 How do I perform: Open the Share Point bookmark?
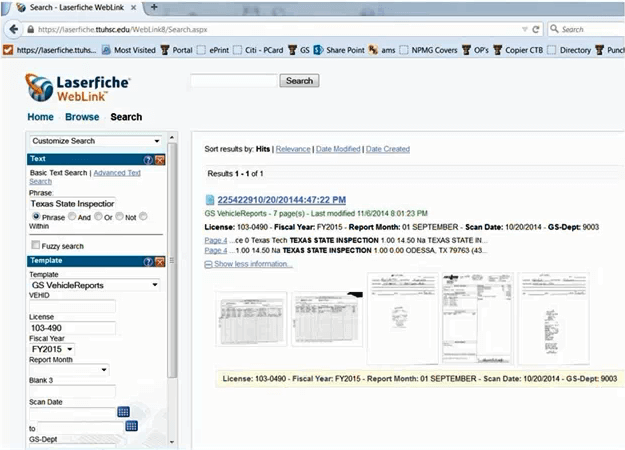click(x=339, y=50)
